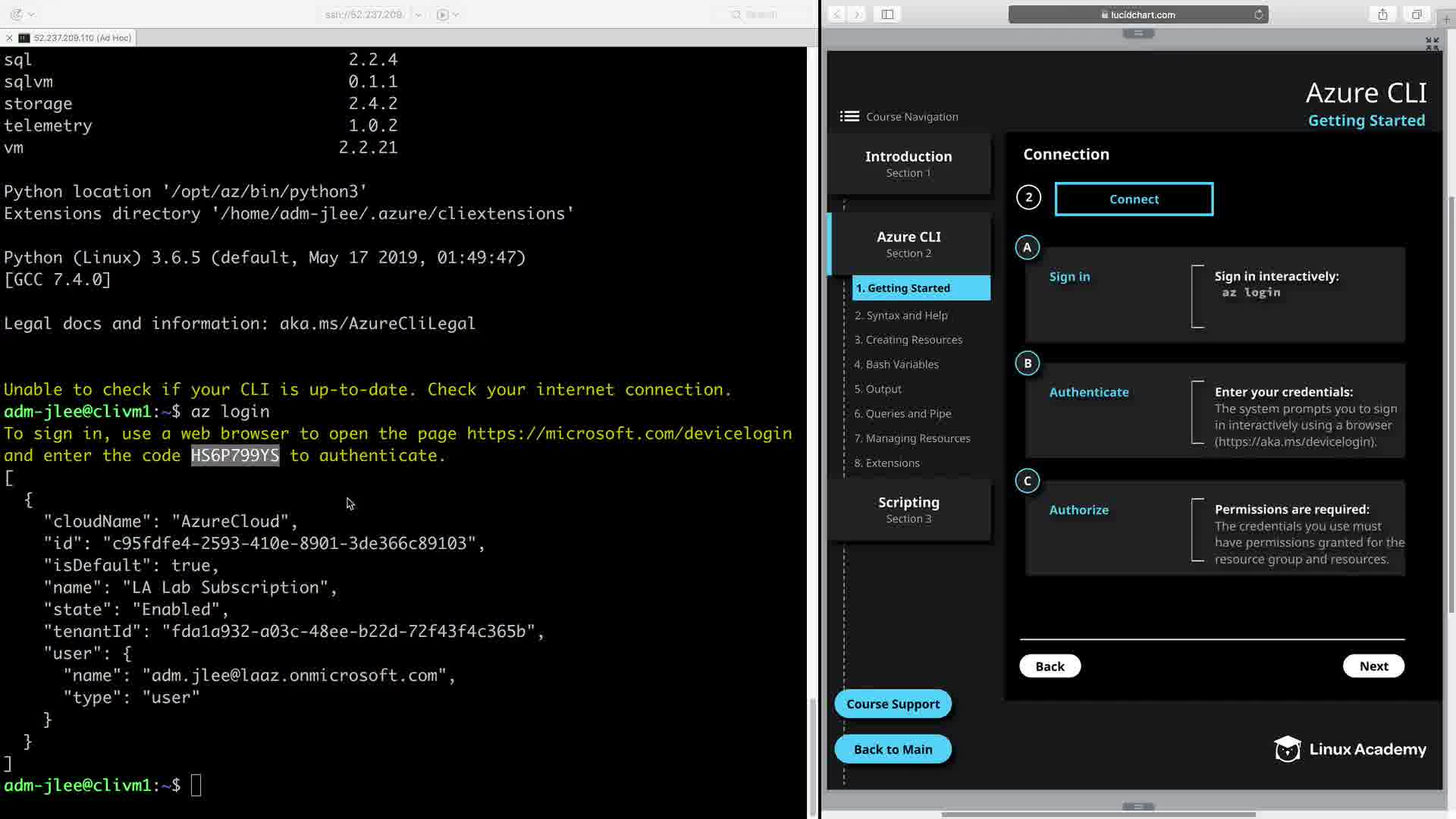
Task: Open the Course Navigation hamburger menu
Action: [849, 116]
